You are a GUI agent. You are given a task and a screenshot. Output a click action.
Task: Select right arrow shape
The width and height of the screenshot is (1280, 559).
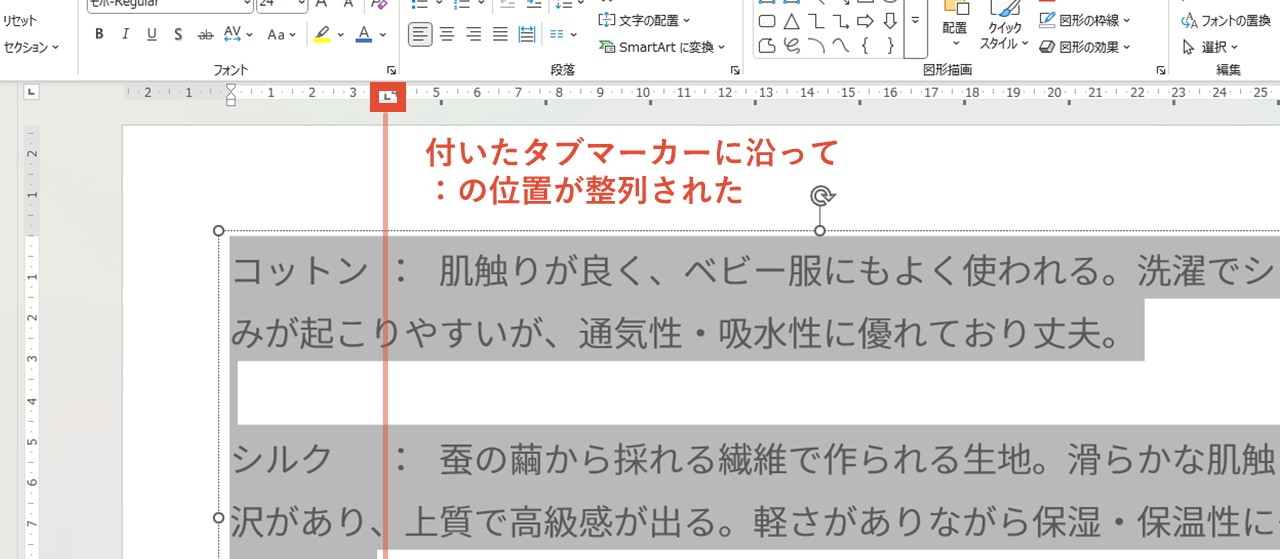tap(866, 21)
